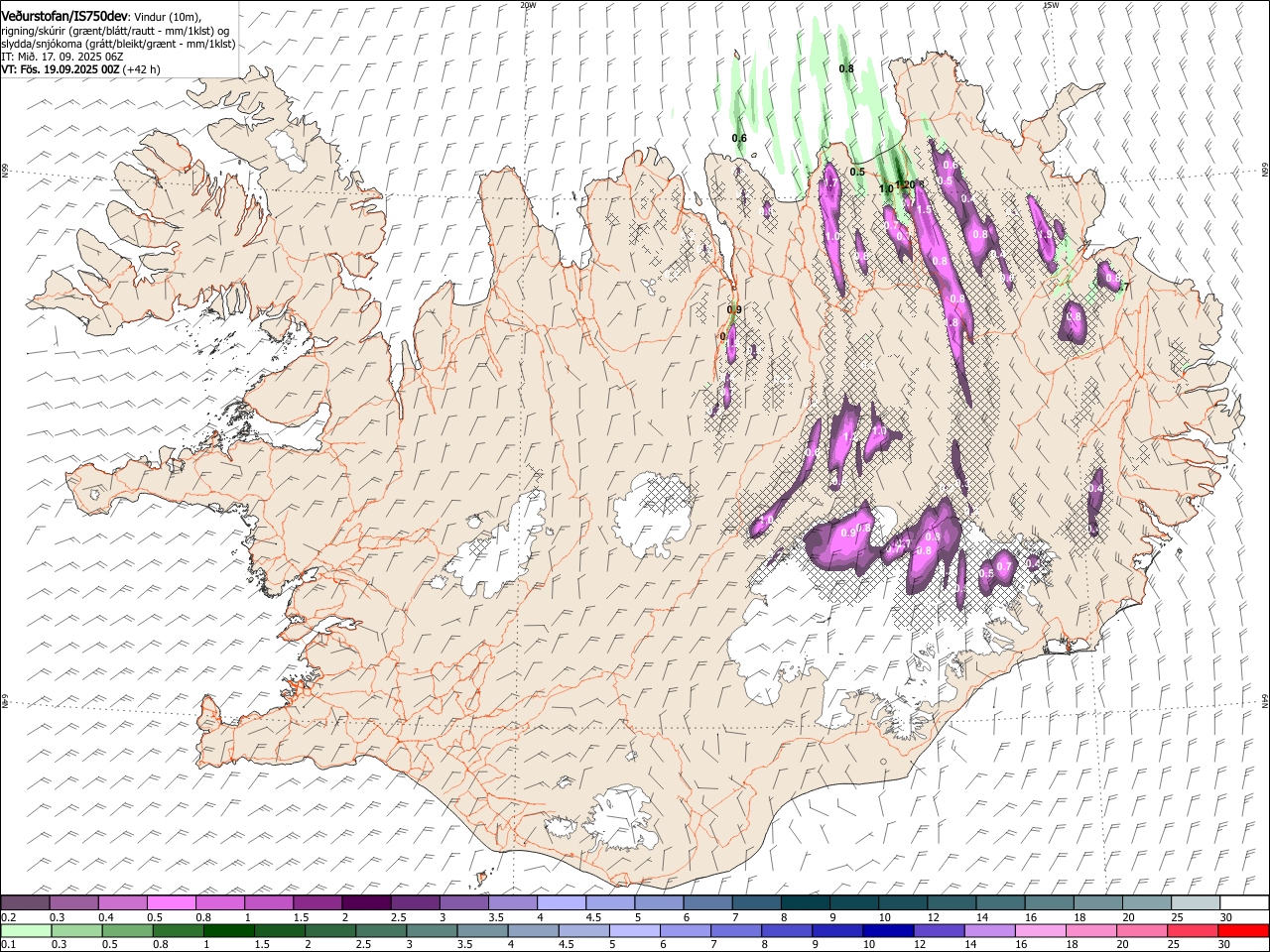Pick the bright red swatch after 30 in lower legend
Screen dimensions: 1270x952
pos(1242,931)
